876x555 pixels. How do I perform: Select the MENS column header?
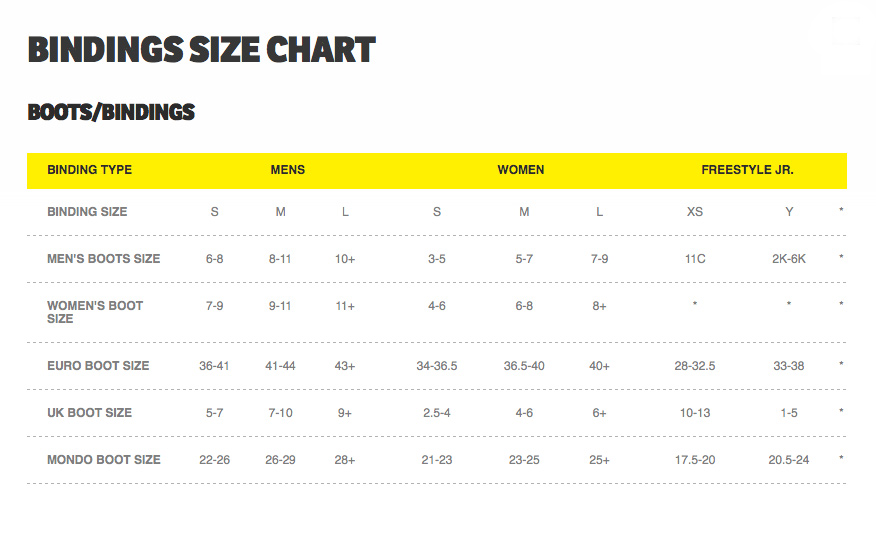[x=288, y=170]
